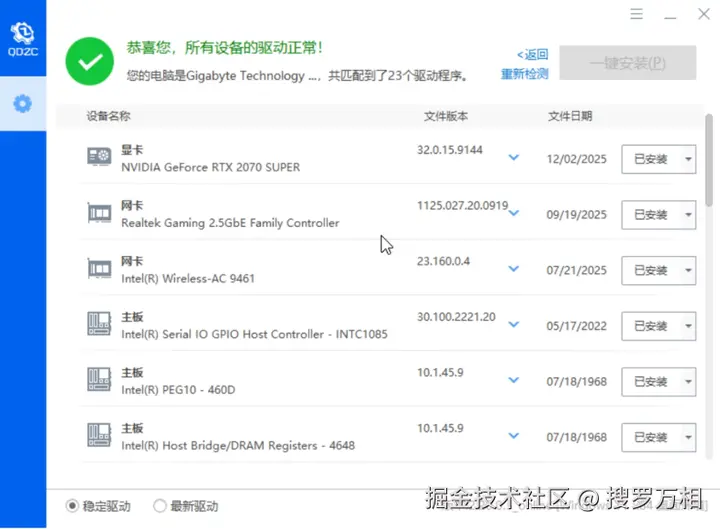Image resolution: width=720 pixels, height=529 pixels.
Task: Click the 文件版本 column header
Action: point(445,116)
